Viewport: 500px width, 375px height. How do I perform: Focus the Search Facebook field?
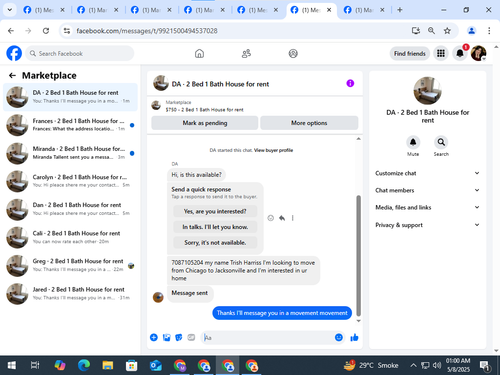pyautogui.click(x=80, y=53)
